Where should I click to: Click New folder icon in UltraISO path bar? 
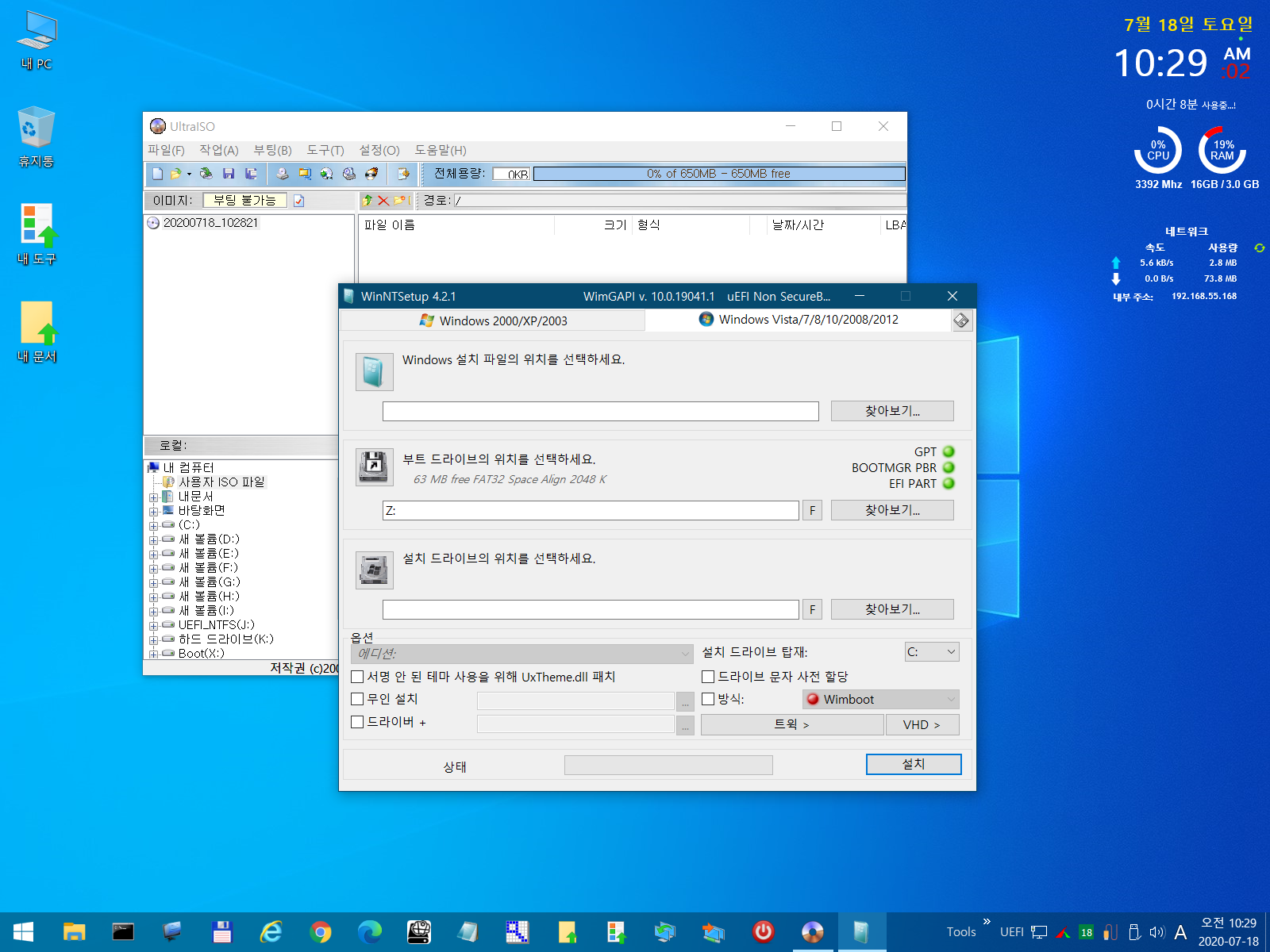(x=399, y=201)
